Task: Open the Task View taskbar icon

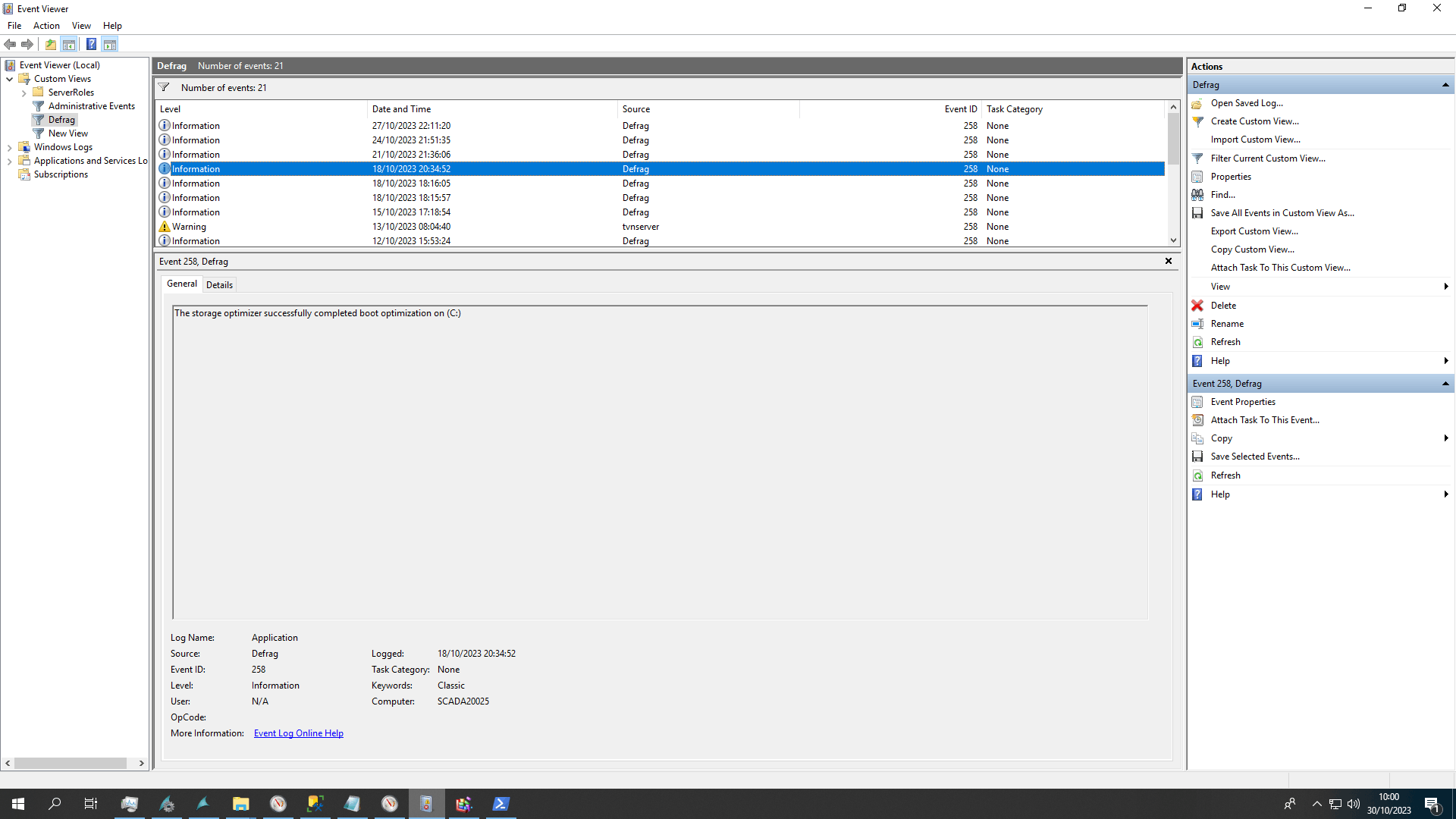Action: point(91,804)
